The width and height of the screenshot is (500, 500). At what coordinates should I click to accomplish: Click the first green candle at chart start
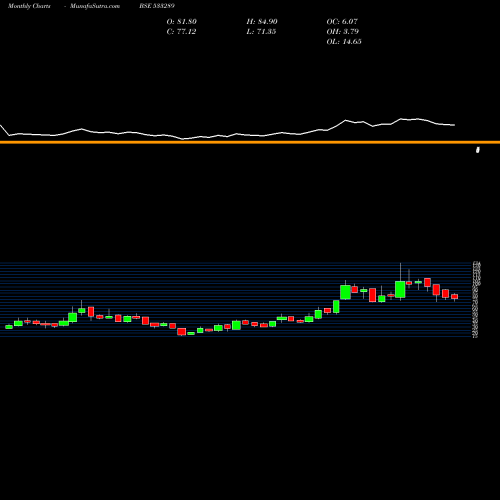pyautogui.click(x=9, y=327)
